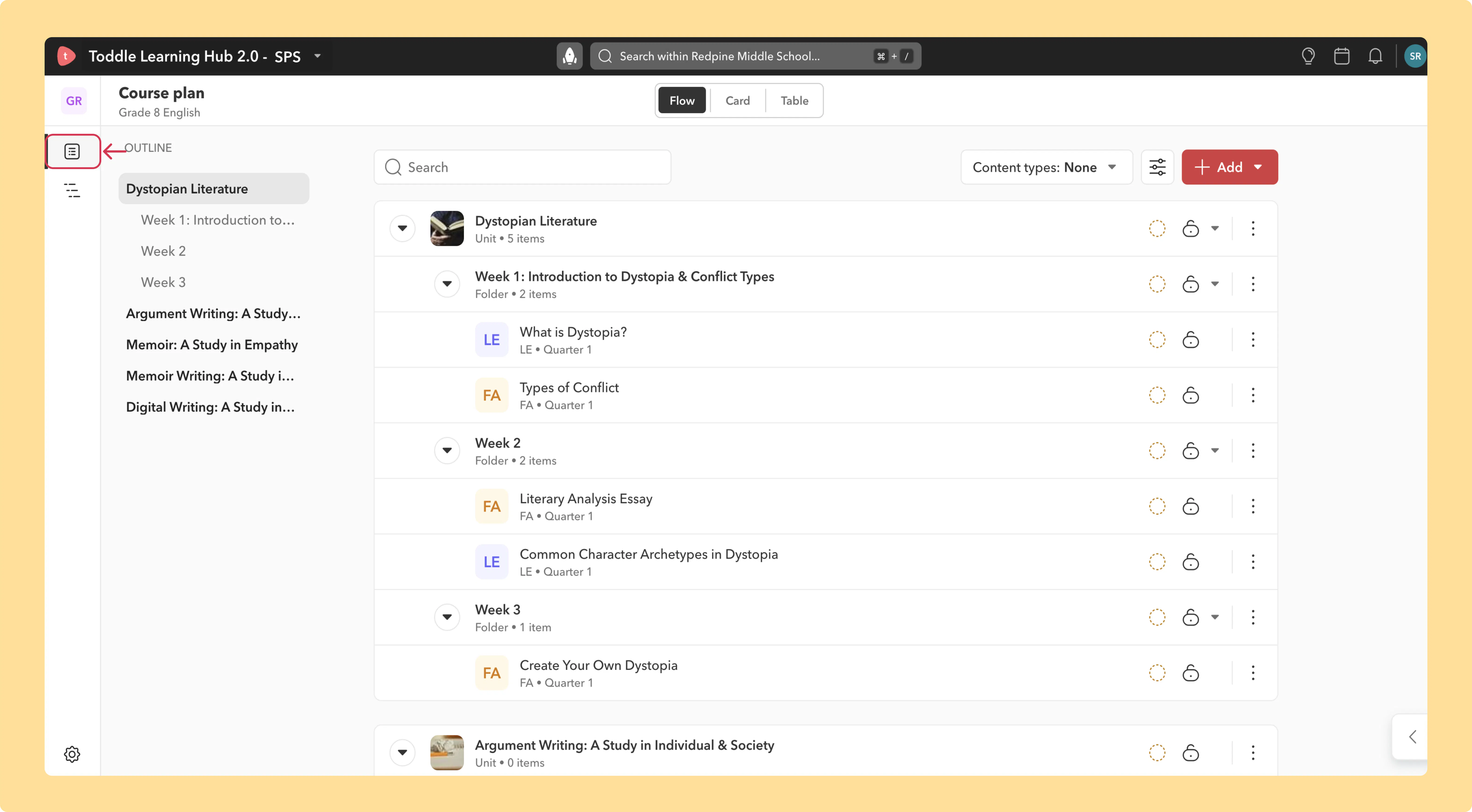
Task: Focus the course plan Search field
Action: coord(522,167)
